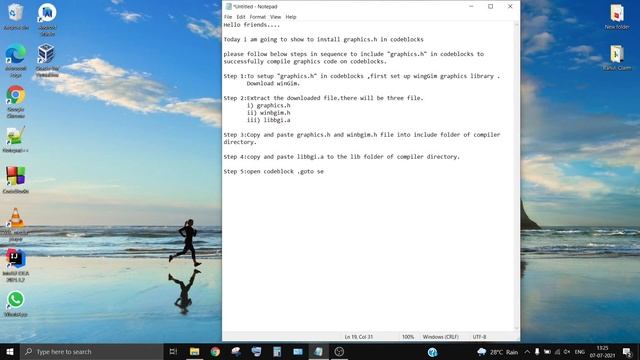Maximize the Notepad window

coord(491,7)
